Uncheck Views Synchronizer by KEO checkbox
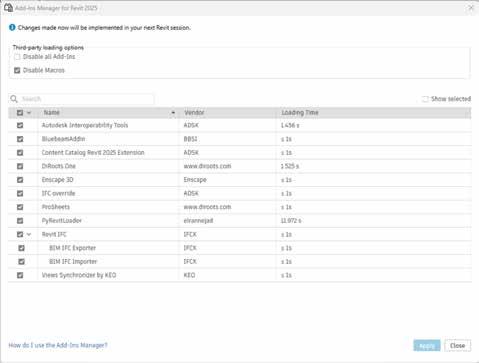The image size is (479, 363). pyautogui.click(x=20, y=275)
